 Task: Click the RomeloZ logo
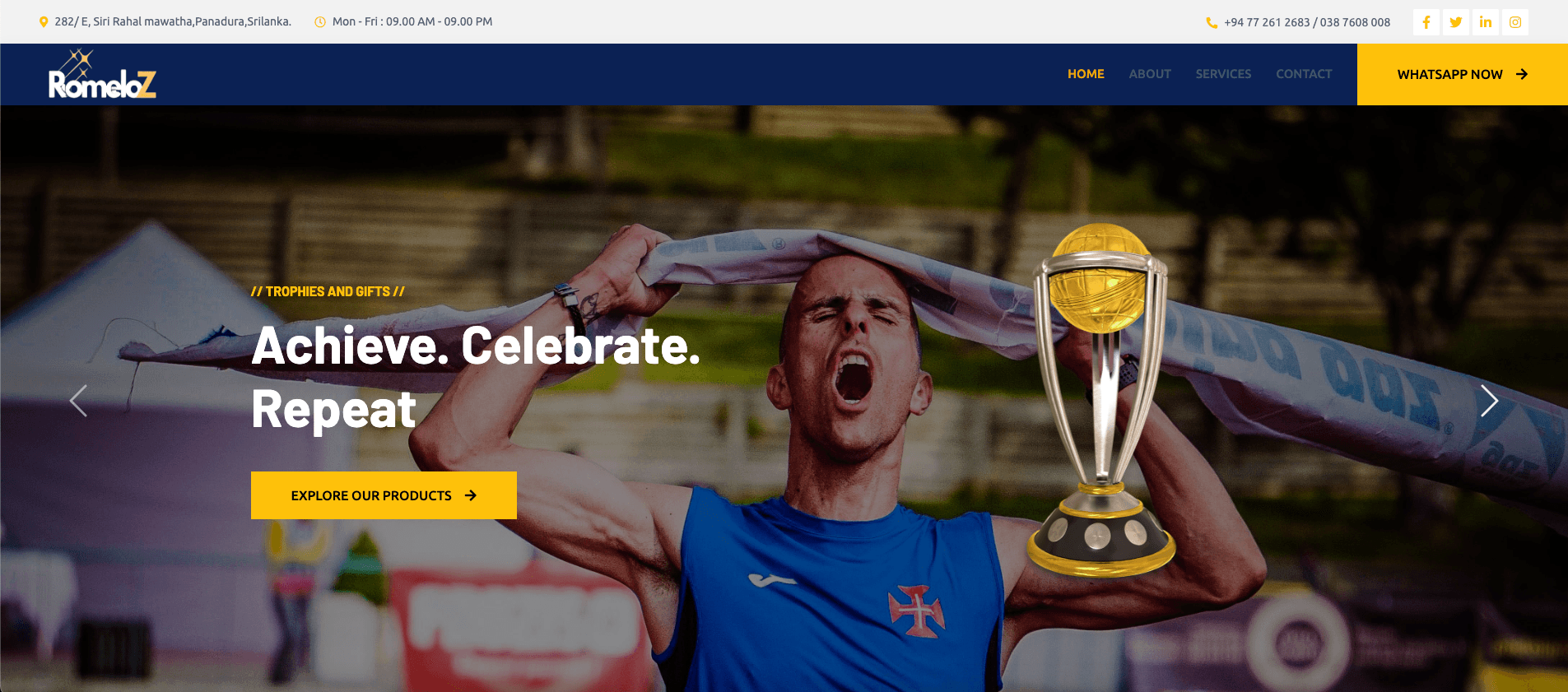pos(102,74)
